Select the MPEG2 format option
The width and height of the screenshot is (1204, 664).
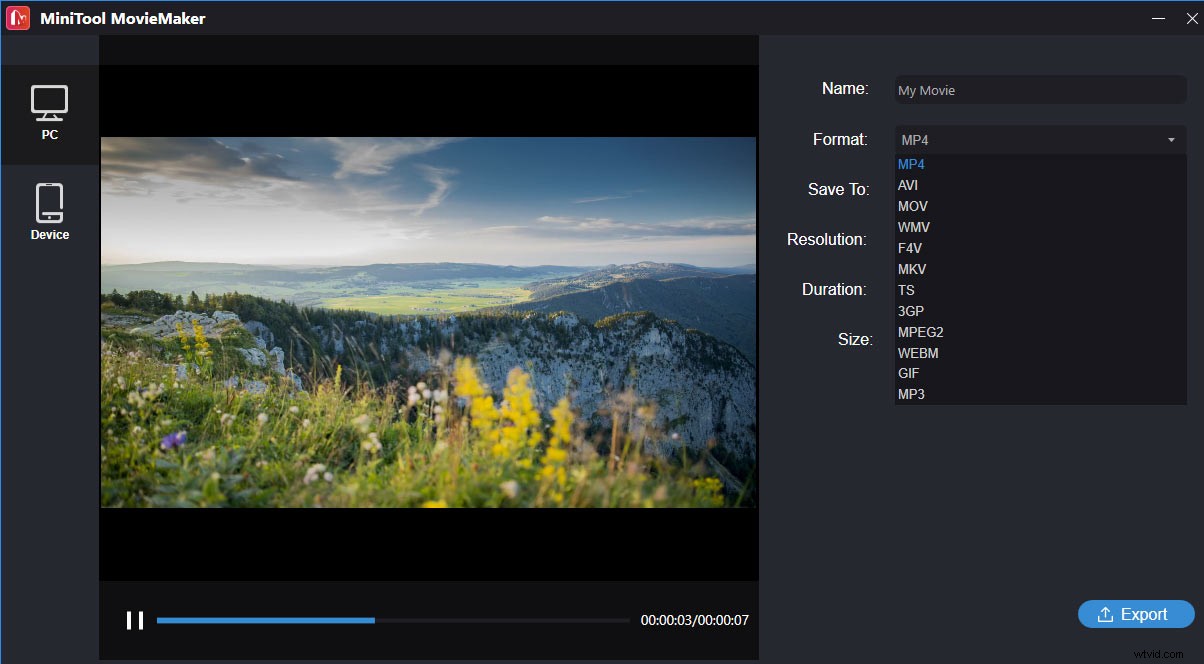(x=920, y=332)
